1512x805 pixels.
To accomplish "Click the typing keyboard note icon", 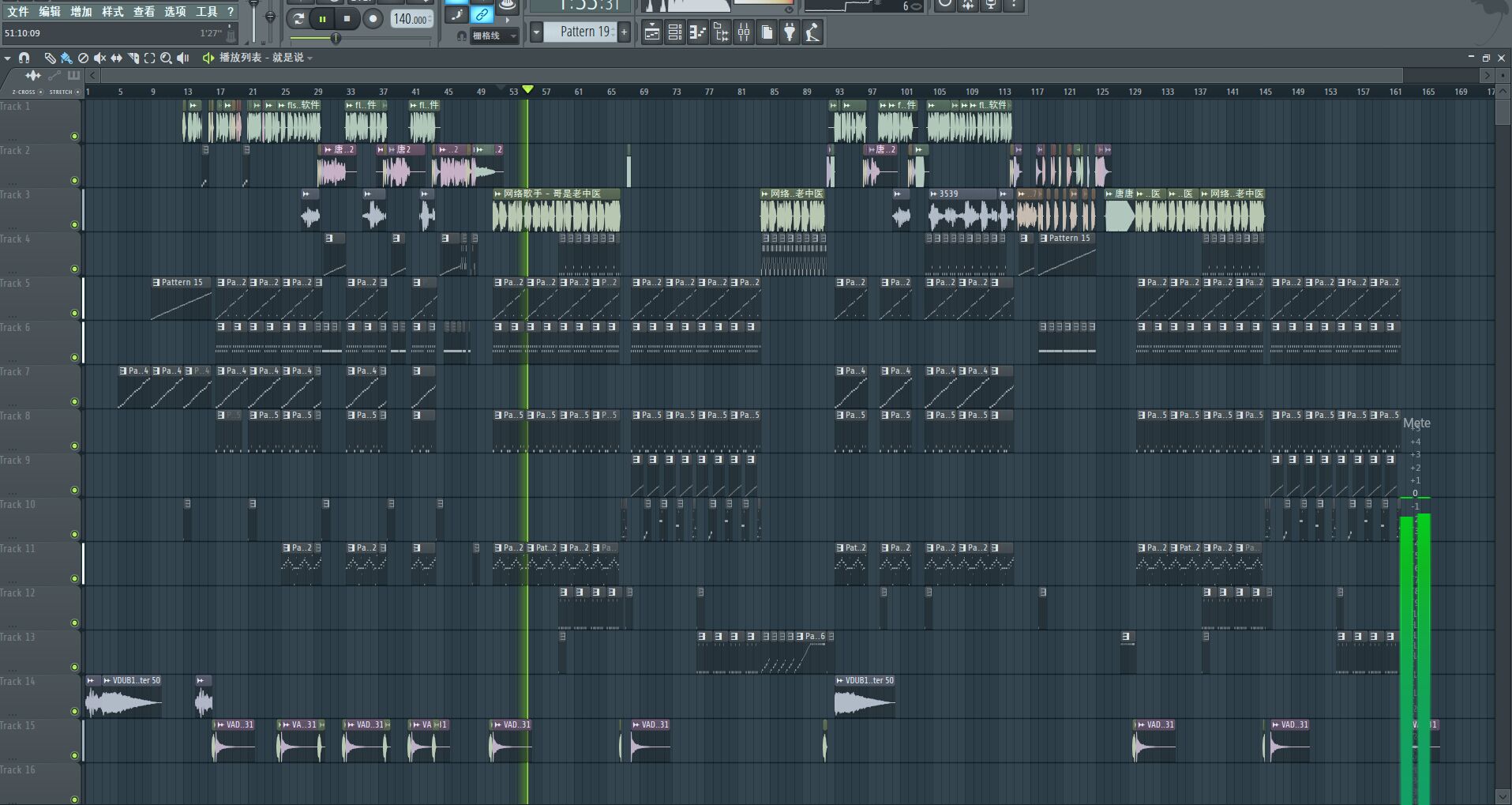I will pyautogui.click(x=457, y=15).
